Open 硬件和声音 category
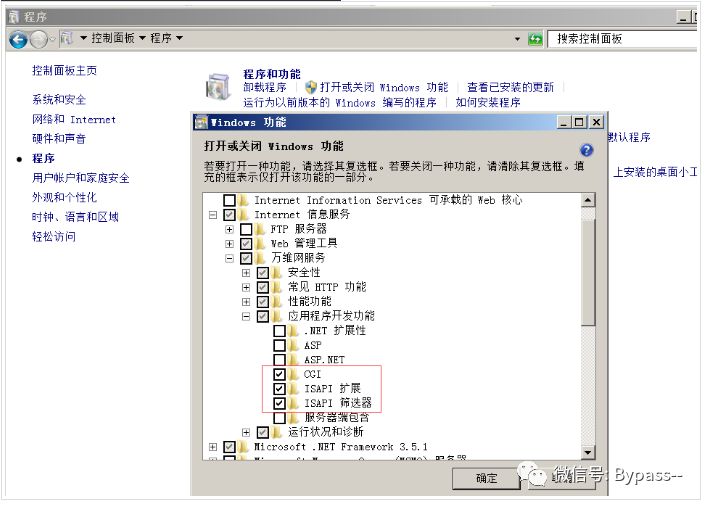Viewport: 705px width, 507px height. pyautogui.click(x=59, y=138)
